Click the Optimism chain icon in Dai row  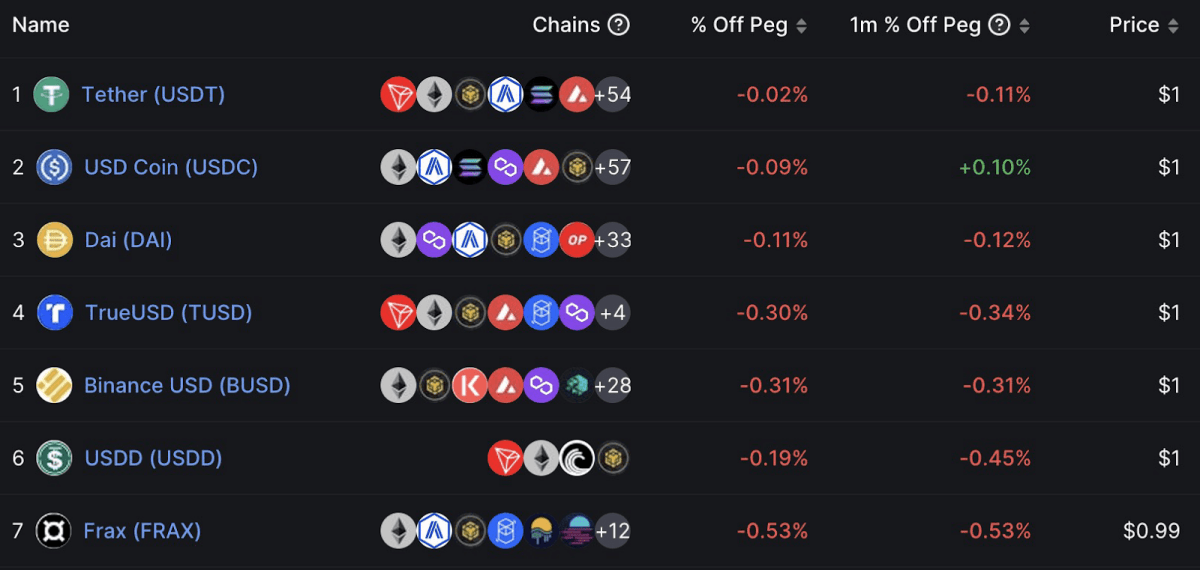(577, 240)
